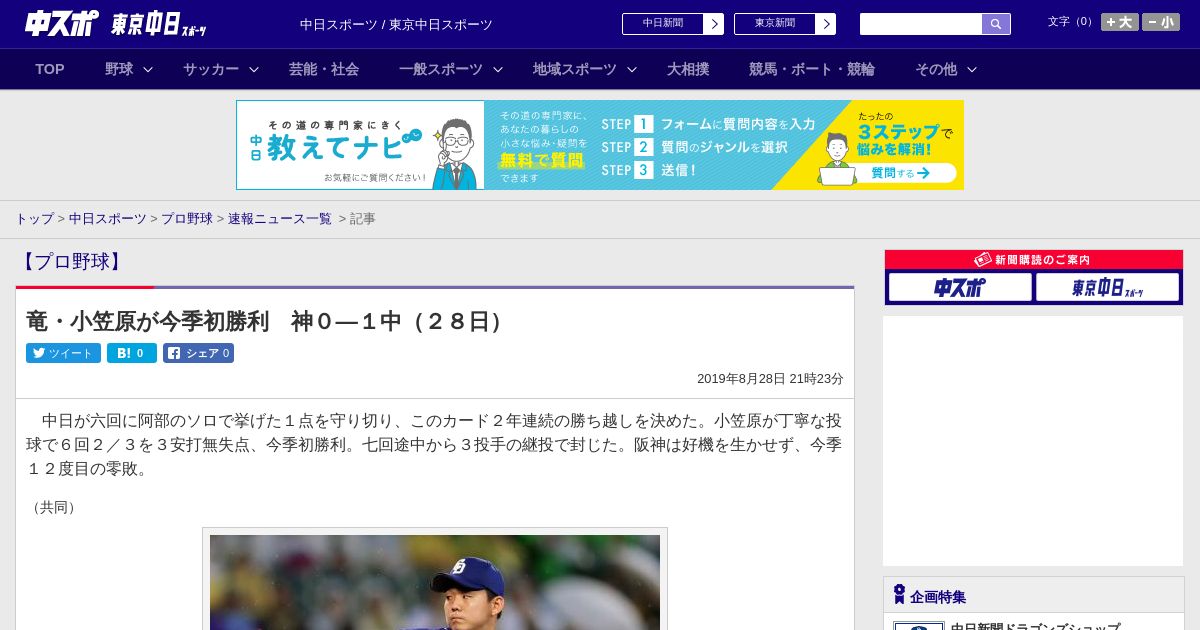Open the 東京新聞 link button
Screen dimensions: 1200x630
pyautogui.click(x=775, y=24)
